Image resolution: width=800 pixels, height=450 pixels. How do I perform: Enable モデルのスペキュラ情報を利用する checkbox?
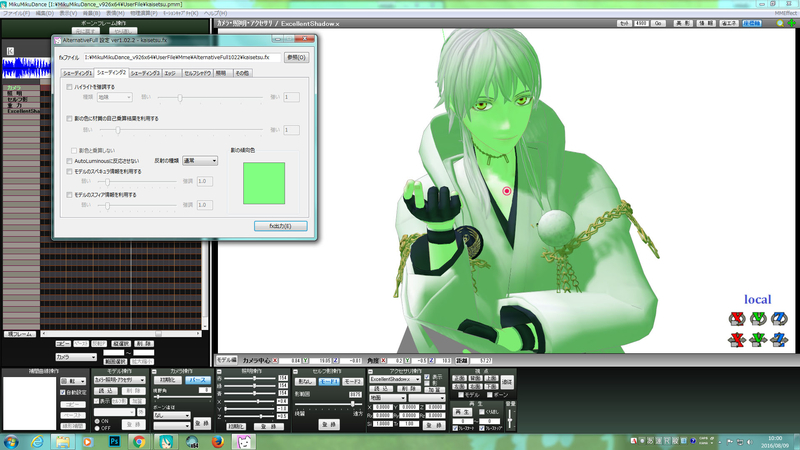69,171
